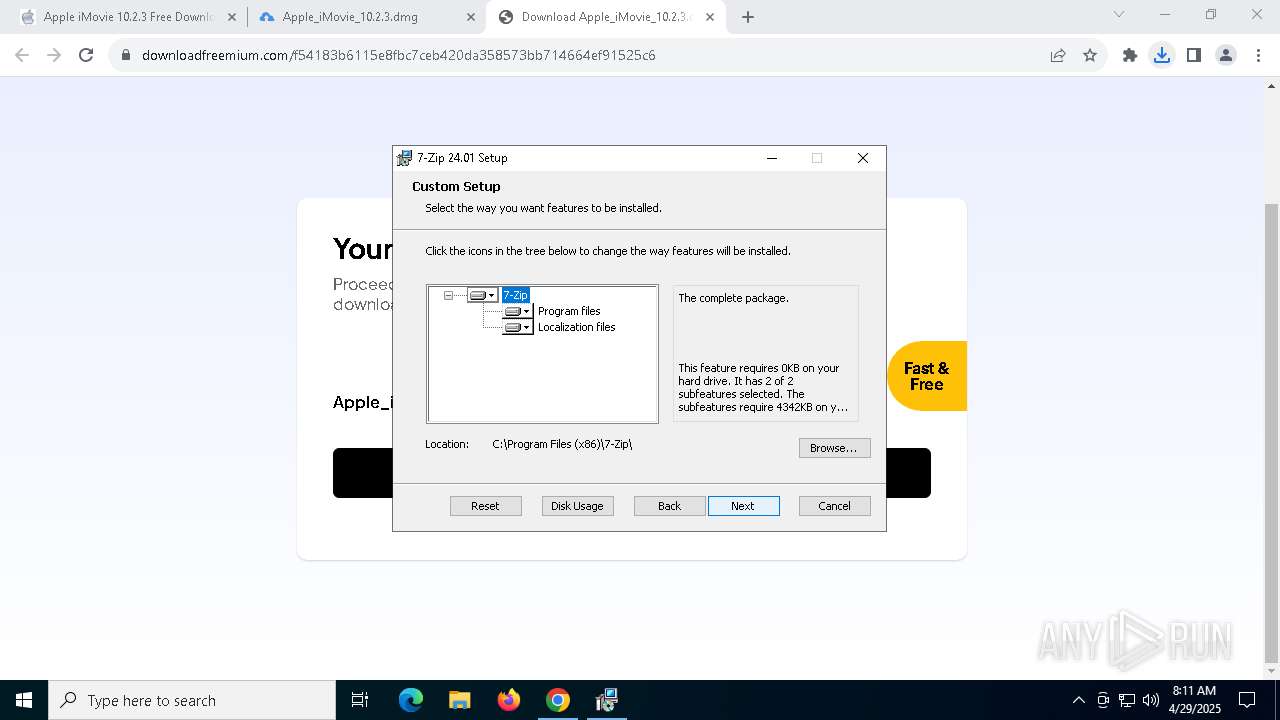Open the Windows Start menu
The height and width of the screenshot is (720, 1280).
(x=24, y=700)
